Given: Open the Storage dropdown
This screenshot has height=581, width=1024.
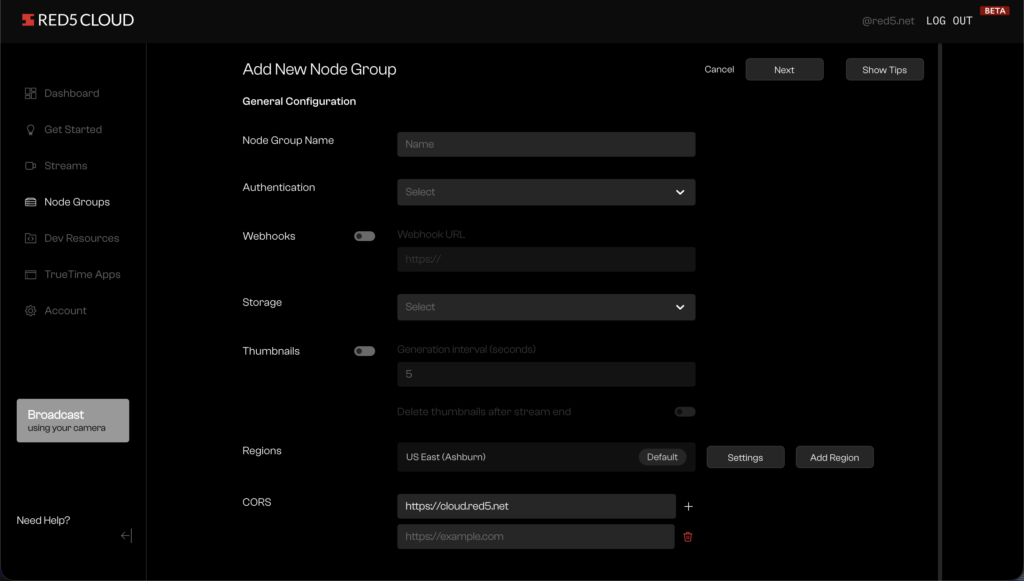Looking at the screenshot, I should coord(546,307).
